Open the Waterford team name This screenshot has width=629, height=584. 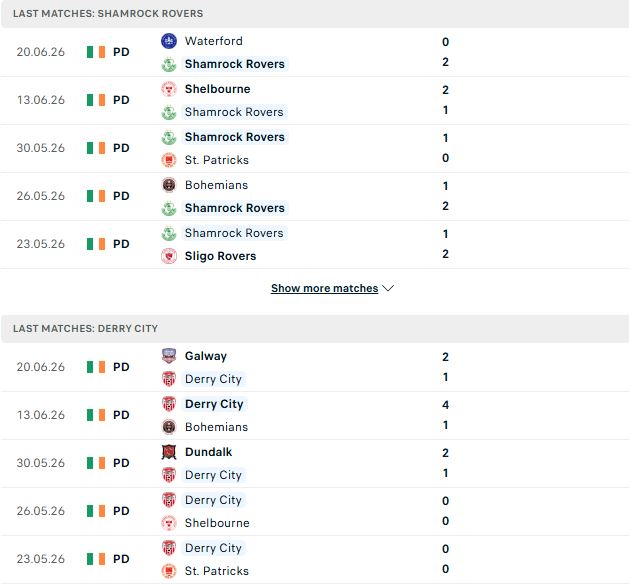tap(213, 41)
